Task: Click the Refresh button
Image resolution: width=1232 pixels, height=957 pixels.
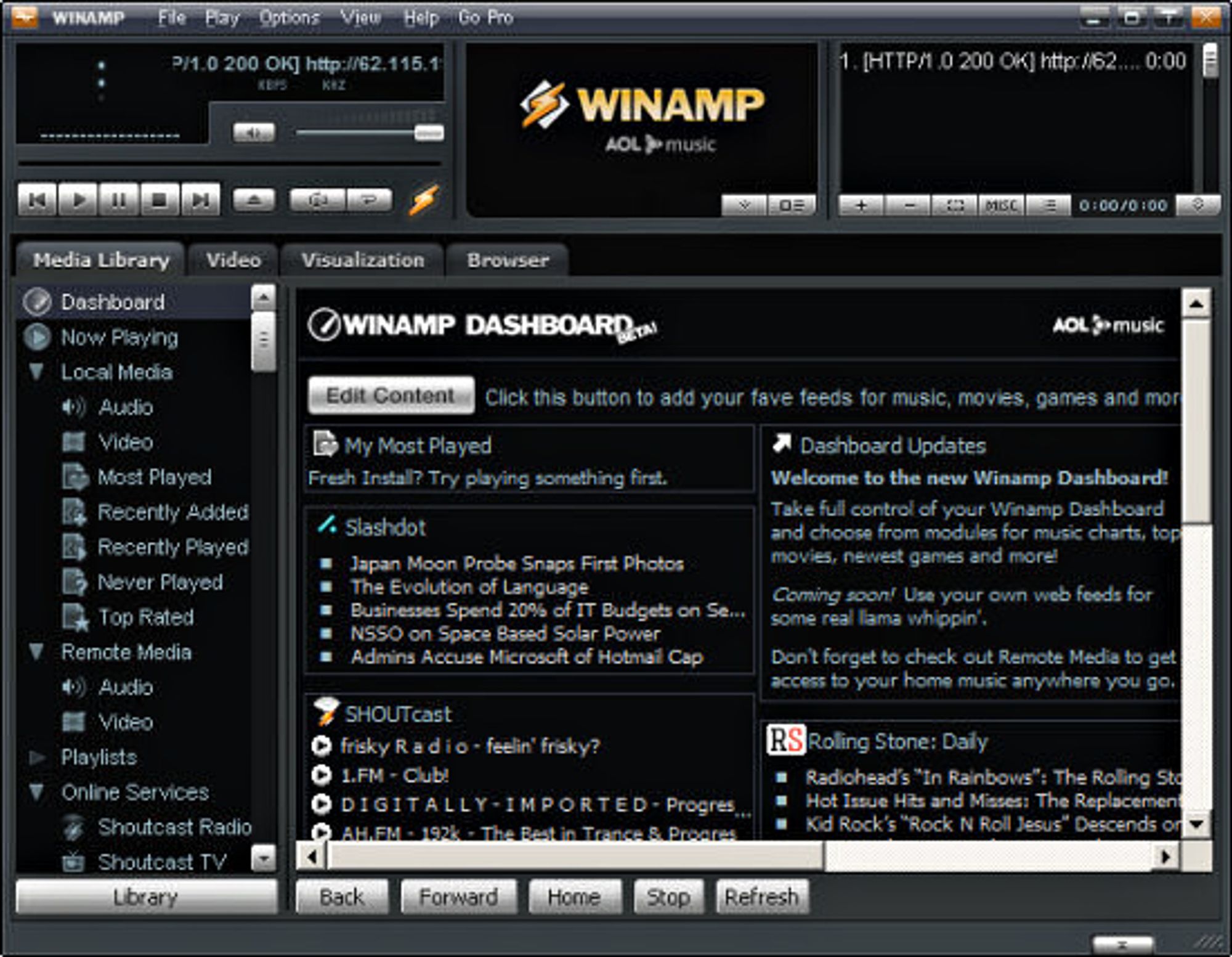Action: click(x=762, y=897)
